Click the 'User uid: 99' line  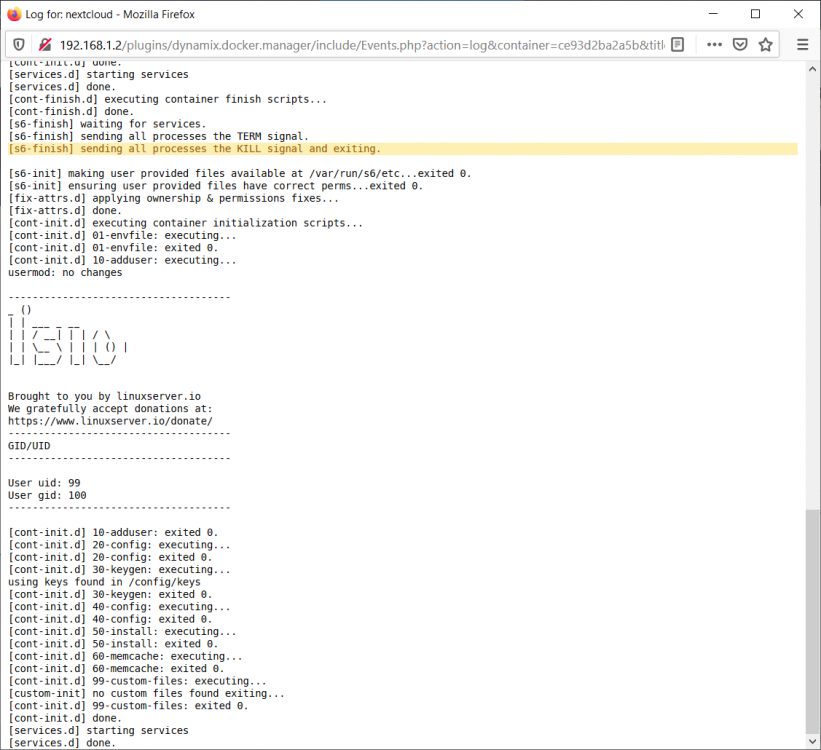pyautogui.click(x=45, y=483)
